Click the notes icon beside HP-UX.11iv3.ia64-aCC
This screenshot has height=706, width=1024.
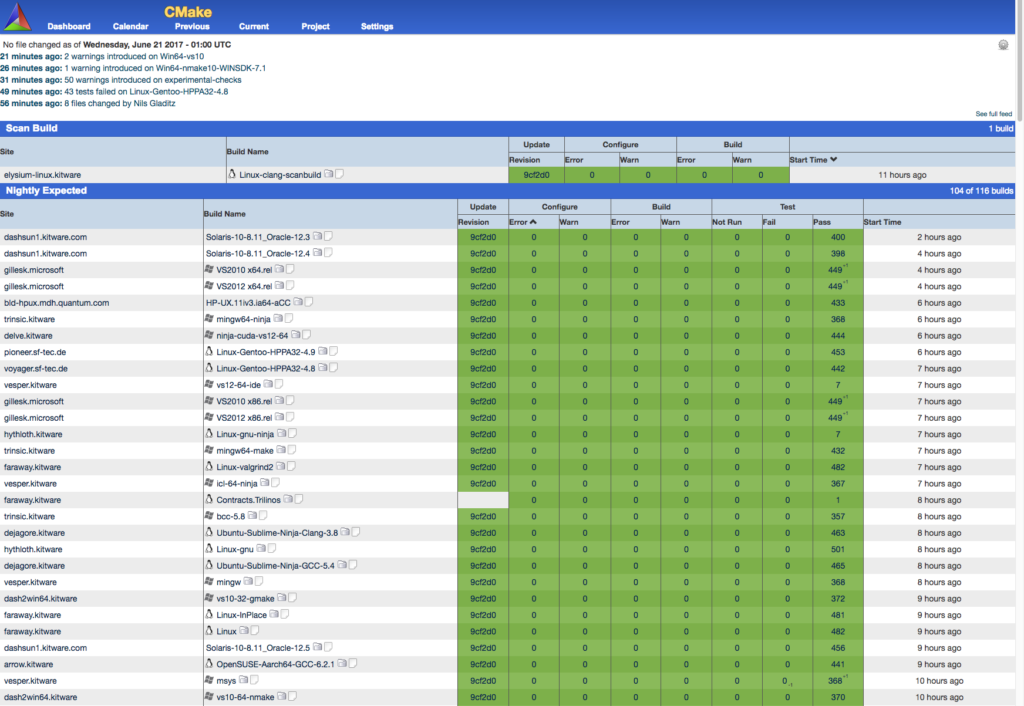(x=309, y=303)
